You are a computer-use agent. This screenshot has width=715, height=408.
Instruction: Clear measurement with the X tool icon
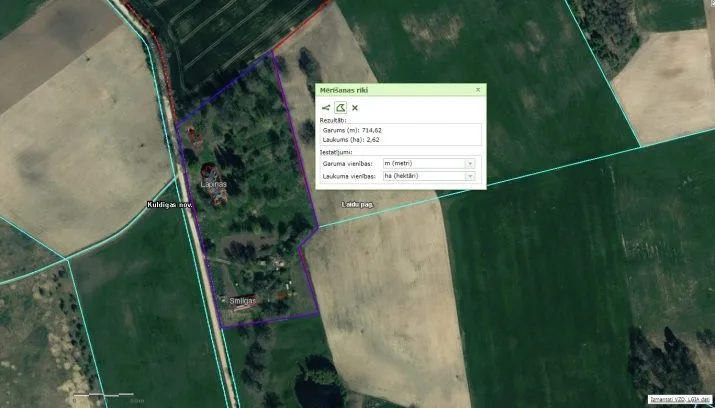(355, 108)
